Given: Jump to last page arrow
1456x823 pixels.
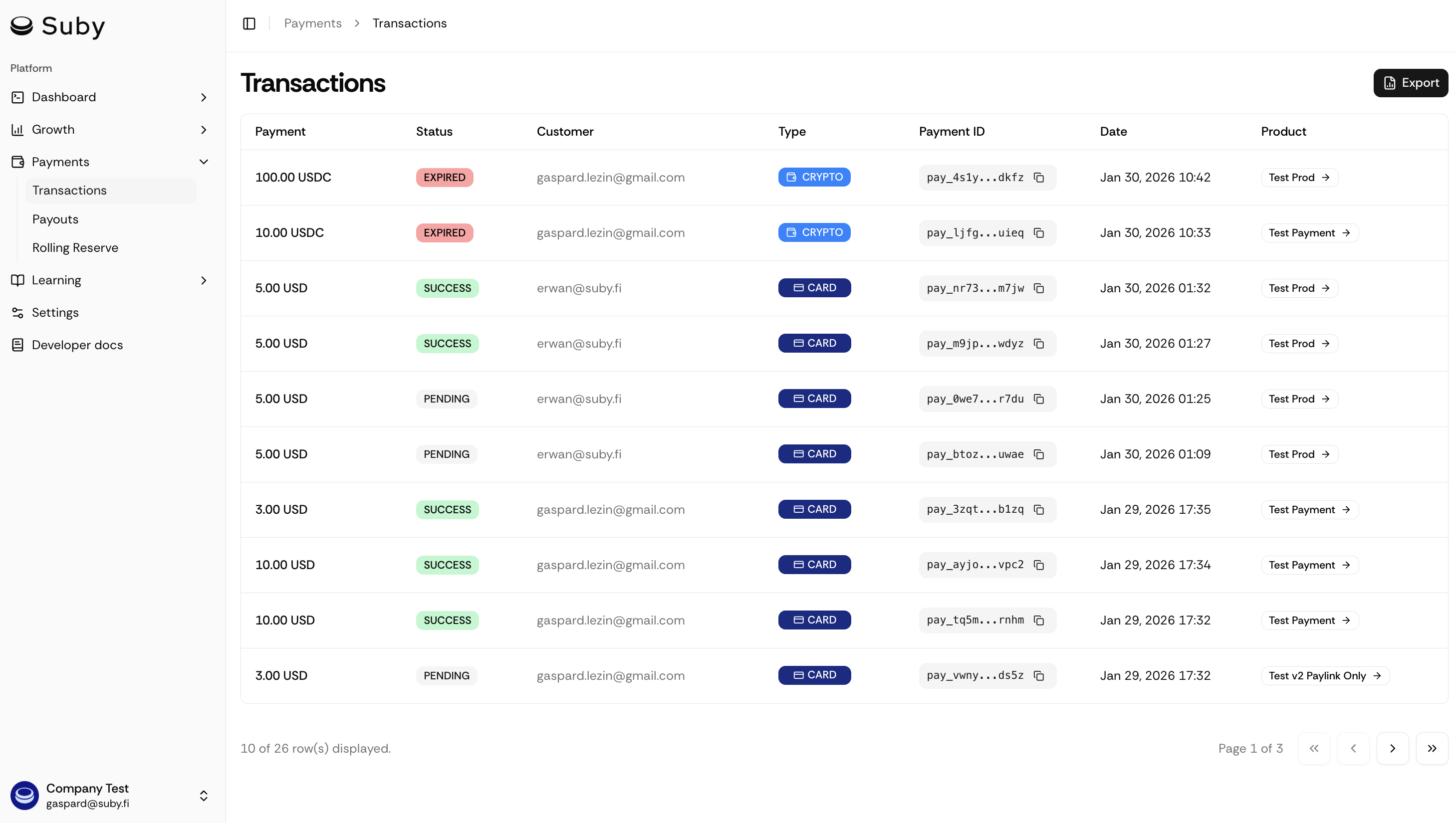Looking at the screenshot, I should [1431, 748].
